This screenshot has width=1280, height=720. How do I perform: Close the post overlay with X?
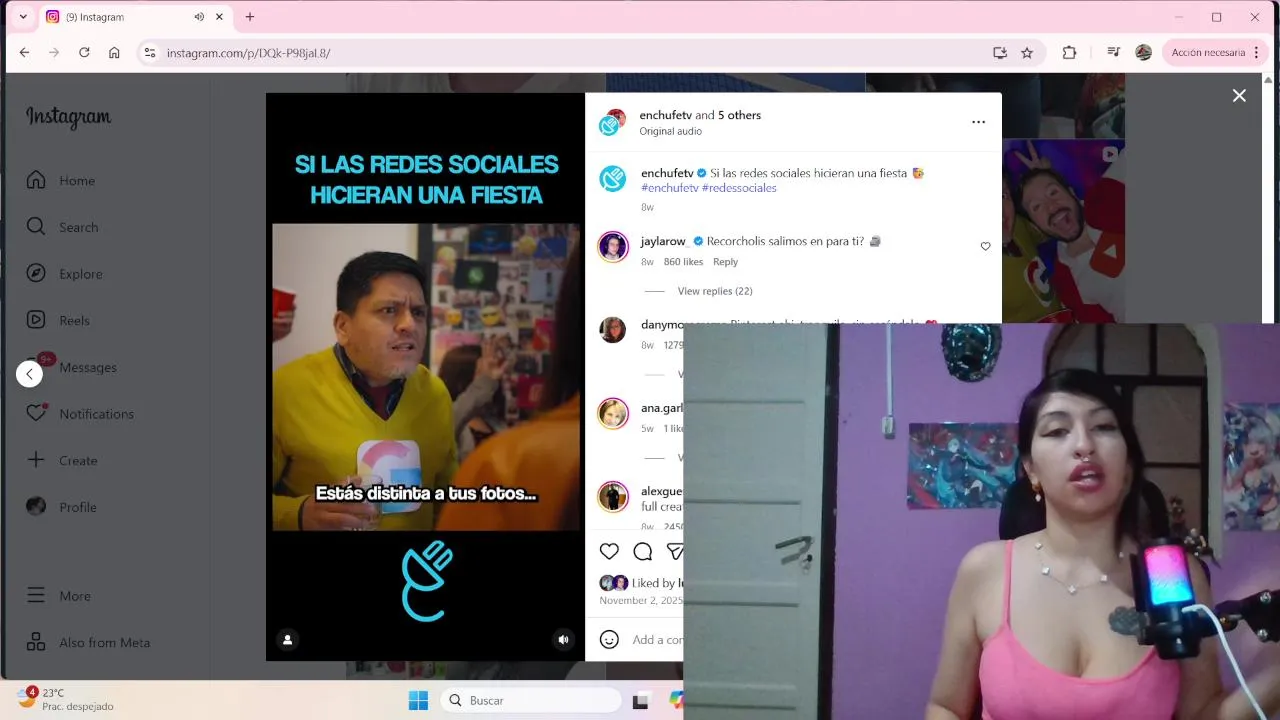point(1239,95)
